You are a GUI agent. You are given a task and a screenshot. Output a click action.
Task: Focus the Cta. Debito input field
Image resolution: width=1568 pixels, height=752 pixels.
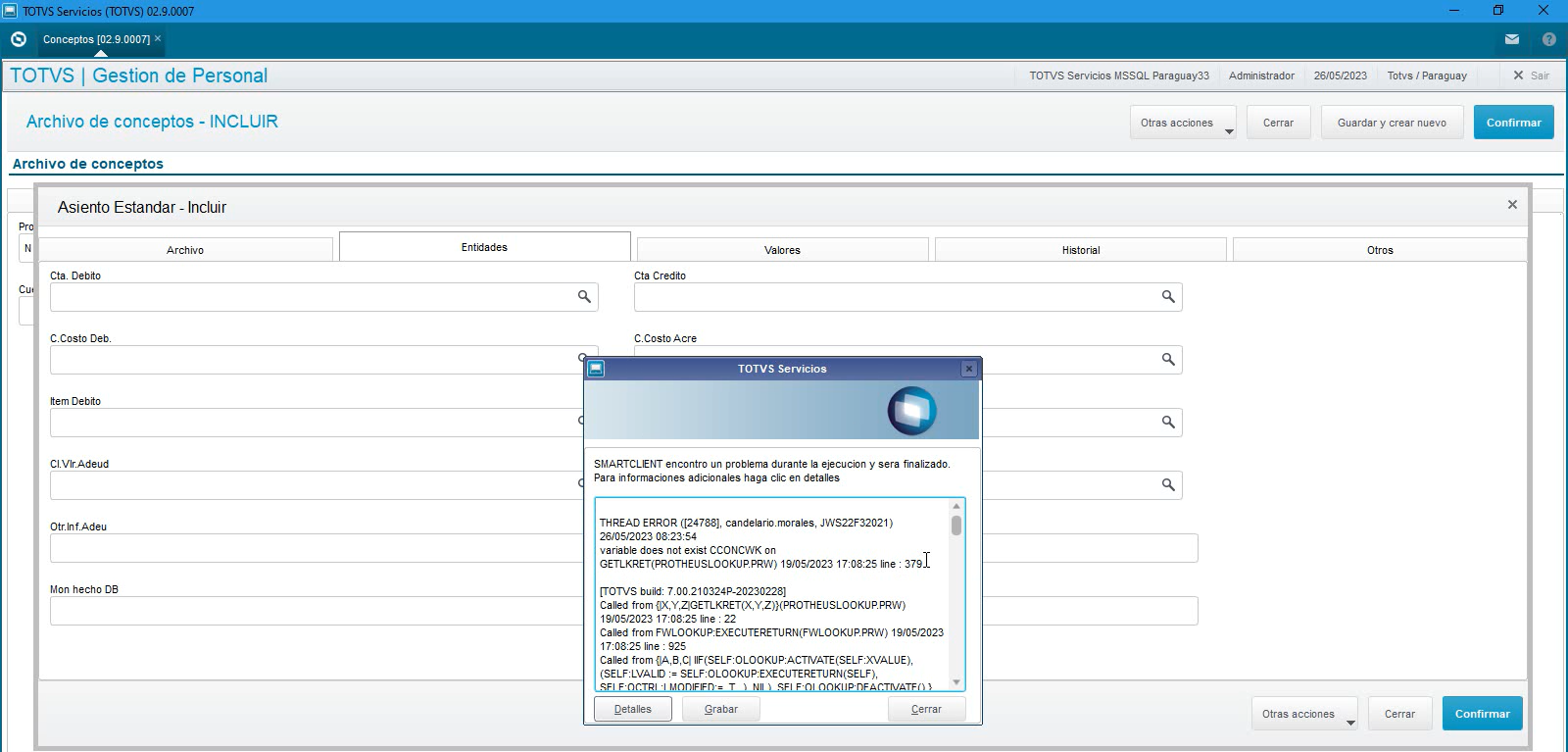coord(323,297)
